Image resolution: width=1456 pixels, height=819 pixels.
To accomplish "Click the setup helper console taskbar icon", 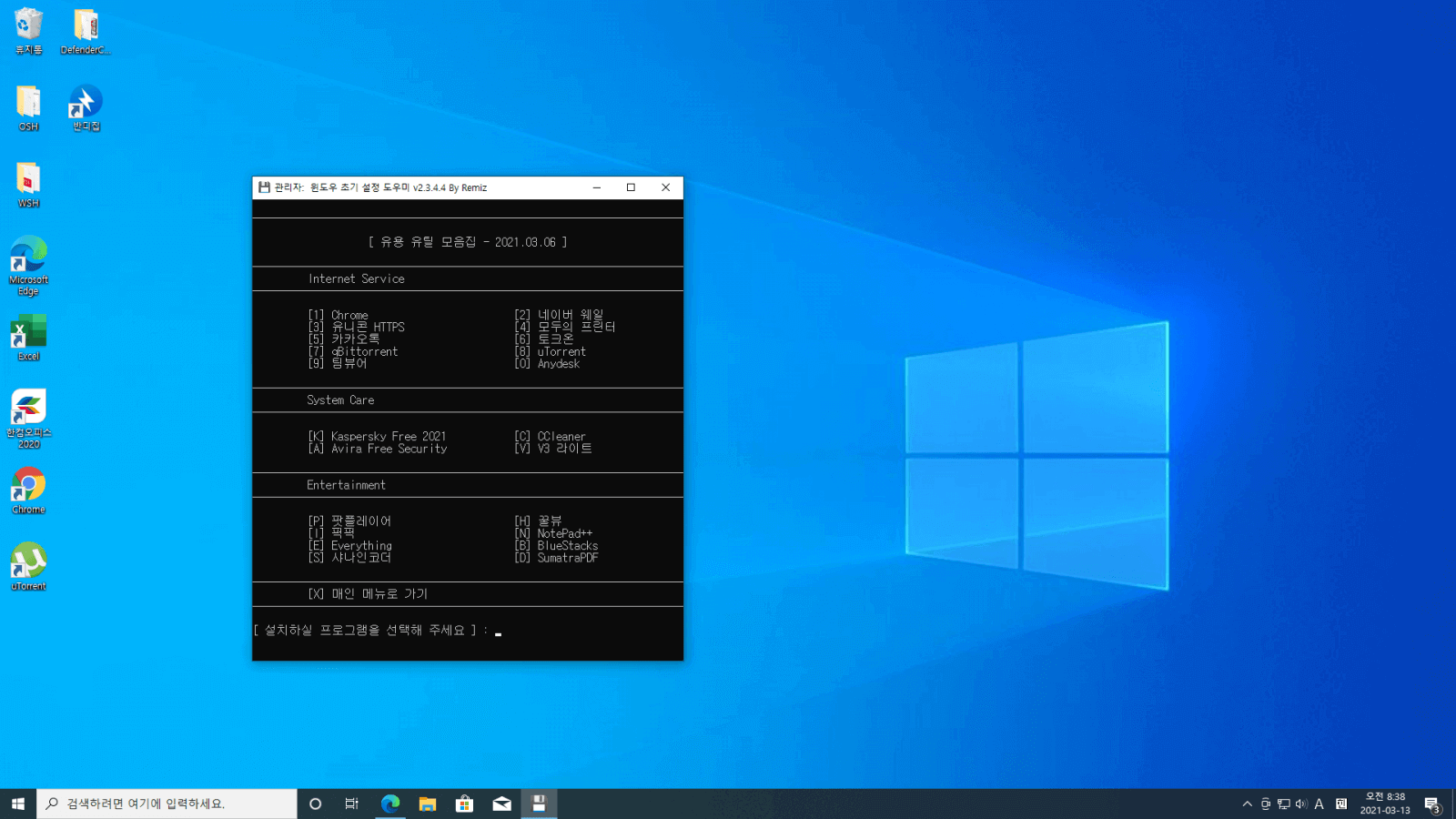I will (539, 804).
